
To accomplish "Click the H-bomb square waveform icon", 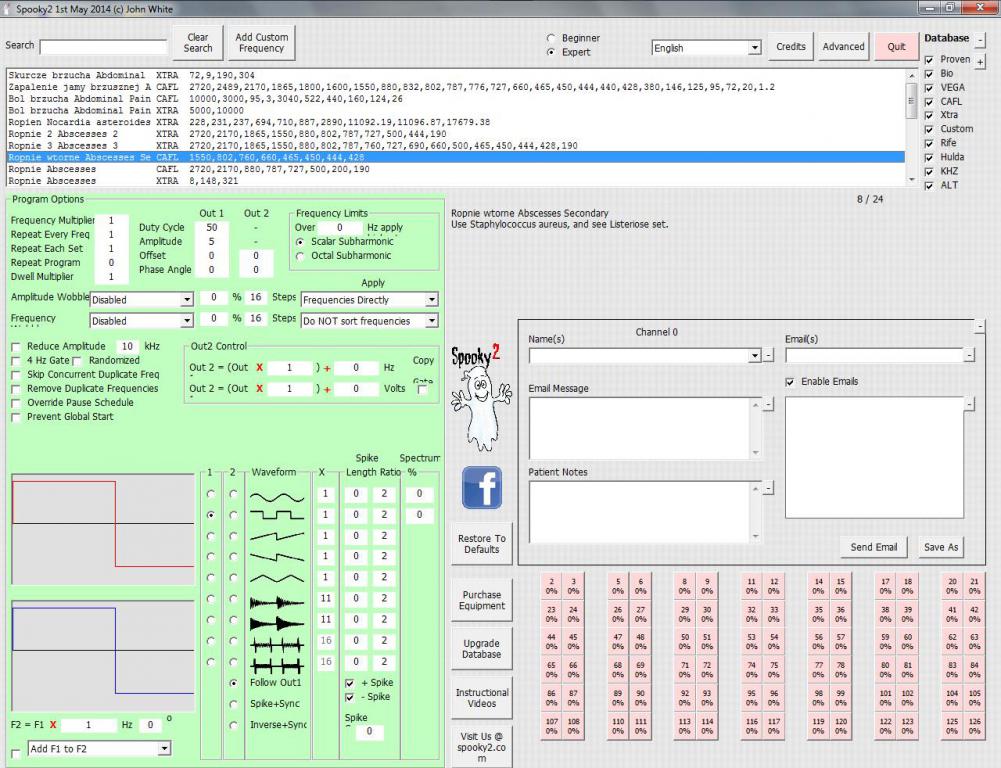I will point(276,666).
